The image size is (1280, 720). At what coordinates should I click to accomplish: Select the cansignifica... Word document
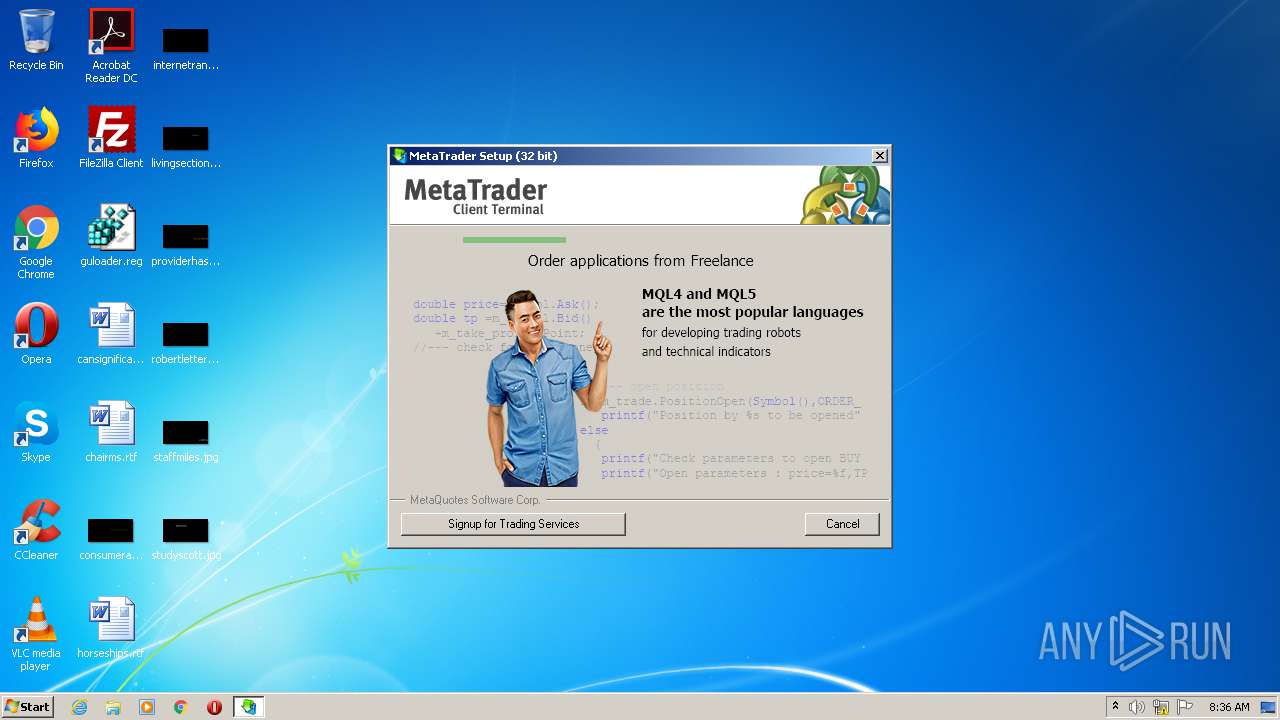111,334
